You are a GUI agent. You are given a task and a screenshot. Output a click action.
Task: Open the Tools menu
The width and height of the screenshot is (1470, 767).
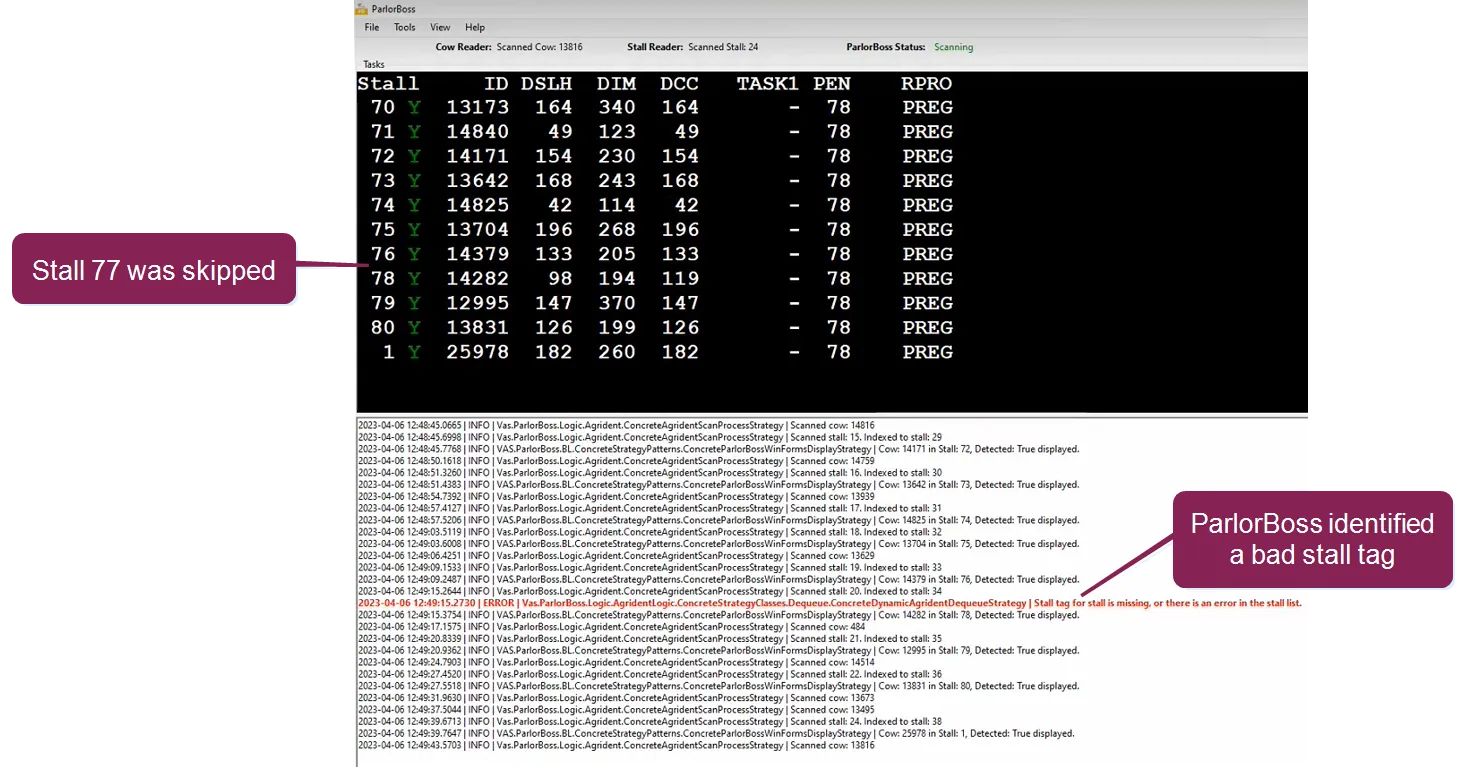[x=405, y=28]
